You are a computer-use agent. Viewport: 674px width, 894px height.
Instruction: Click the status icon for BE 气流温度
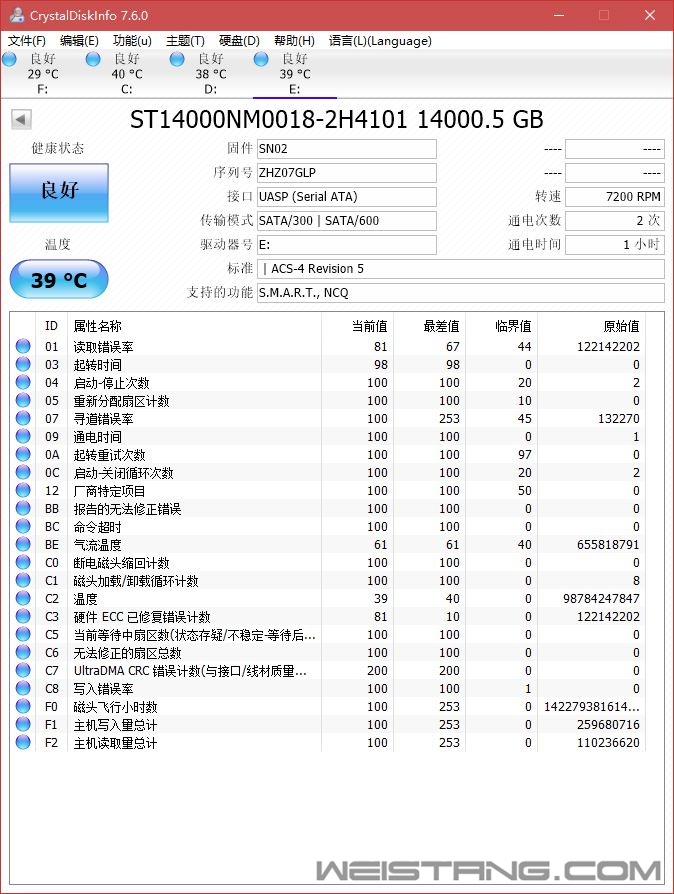click(x=23, y=544)
